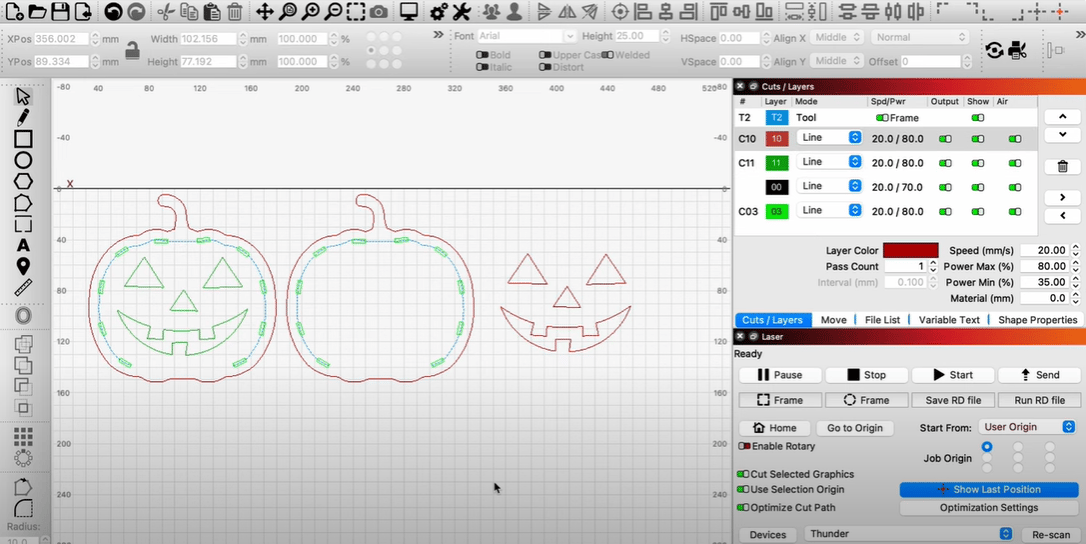Click the Send button
Screen dimensions: 1086x544
(1040, 375)
